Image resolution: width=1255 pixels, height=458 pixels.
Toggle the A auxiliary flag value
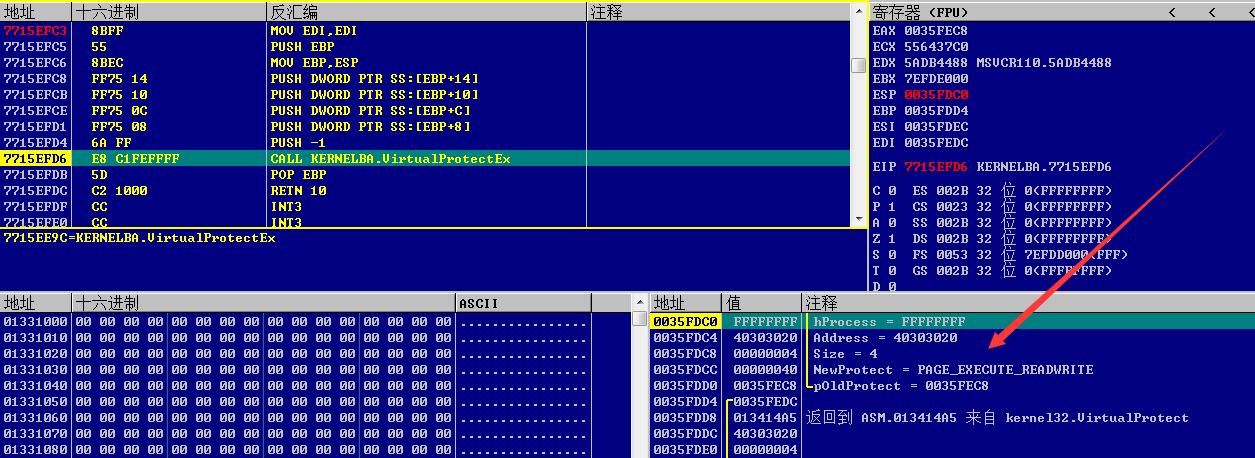pyautogui.click(x=891, y=223)
